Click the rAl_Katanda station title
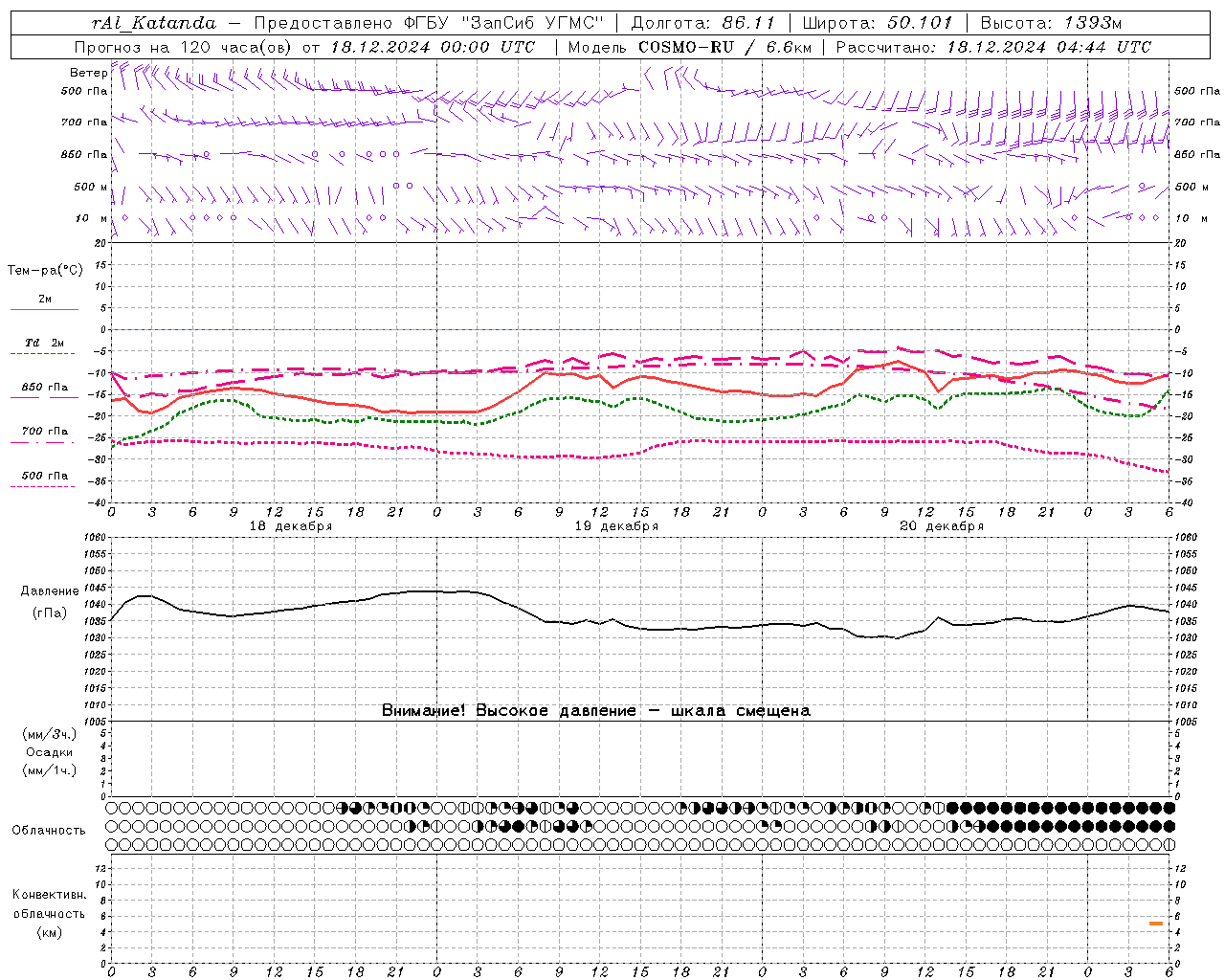Viewport: 1225px width, 980px height. 154,23
